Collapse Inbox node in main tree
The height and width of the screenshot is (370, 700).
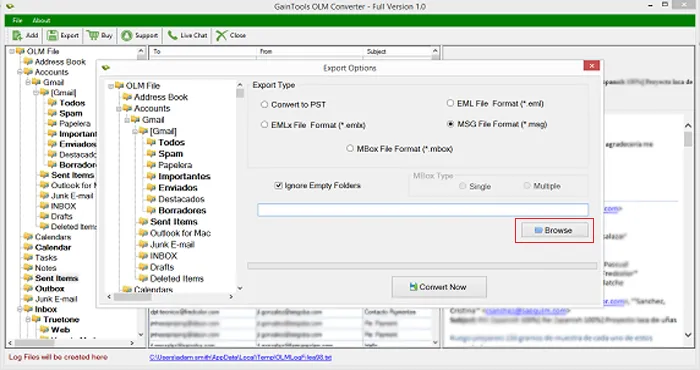pos(20,309)
